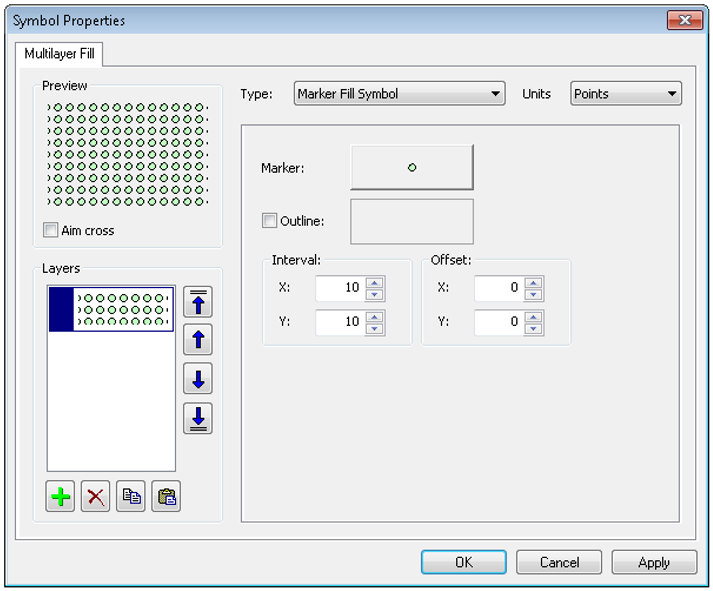Paste layer from clipboard

166,497
